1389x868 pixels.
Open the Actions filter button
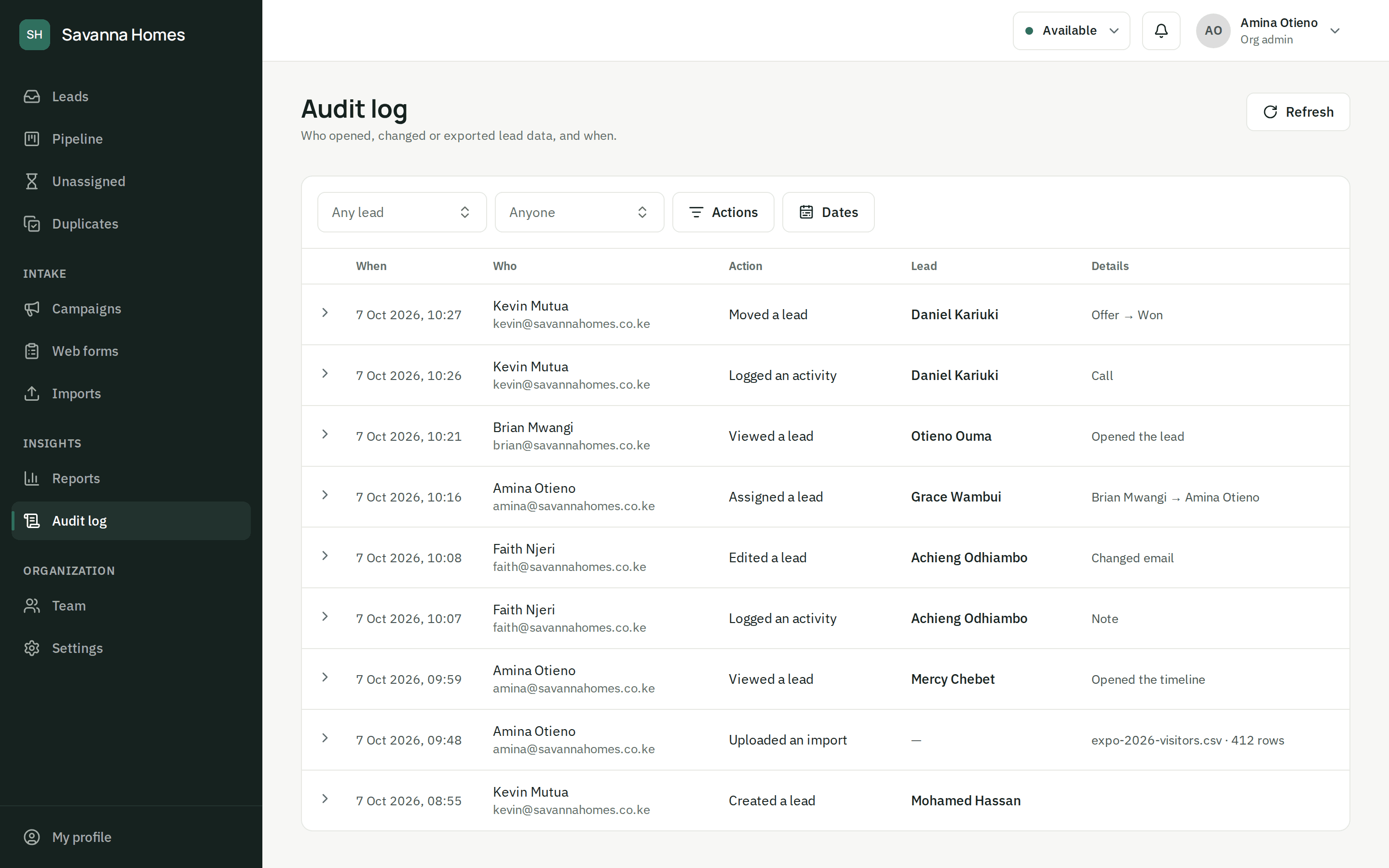[723, 212]
